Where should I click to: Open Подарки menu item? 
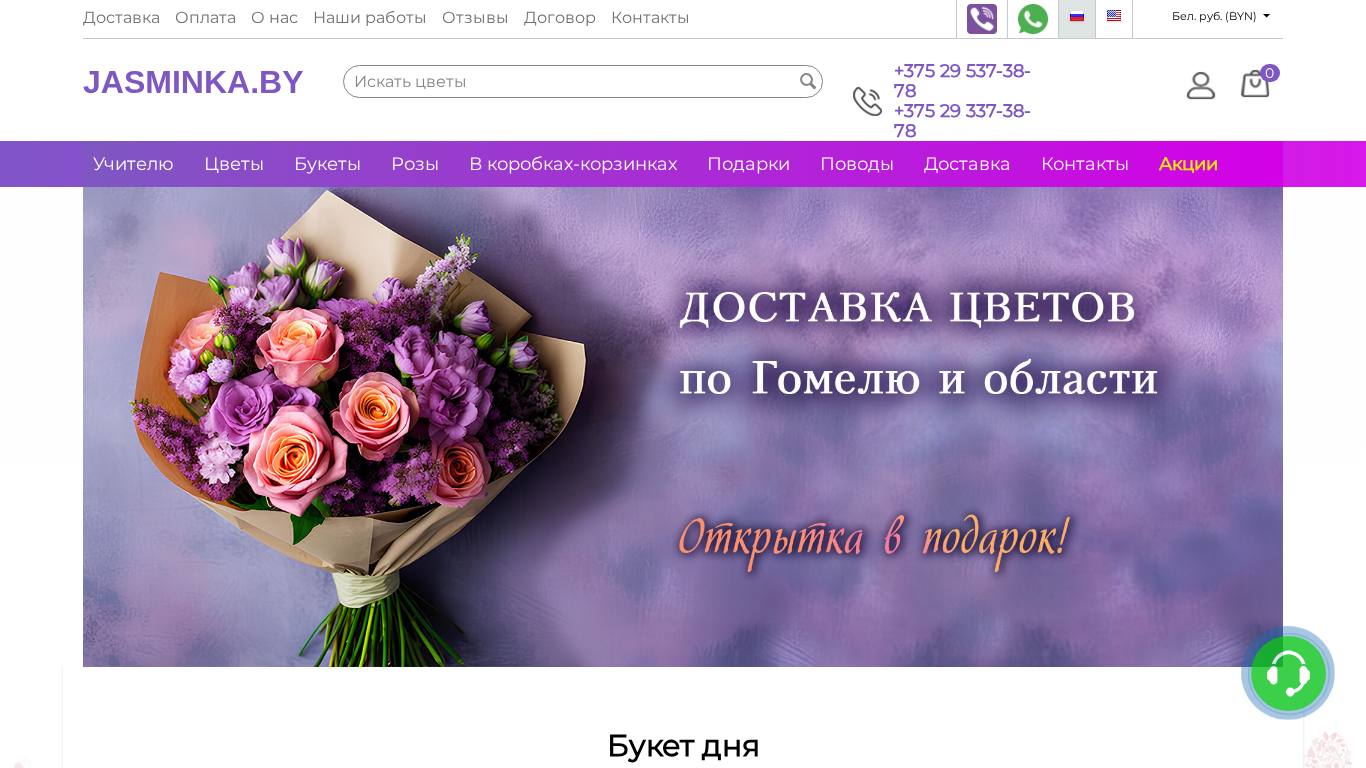click(748, 164)
